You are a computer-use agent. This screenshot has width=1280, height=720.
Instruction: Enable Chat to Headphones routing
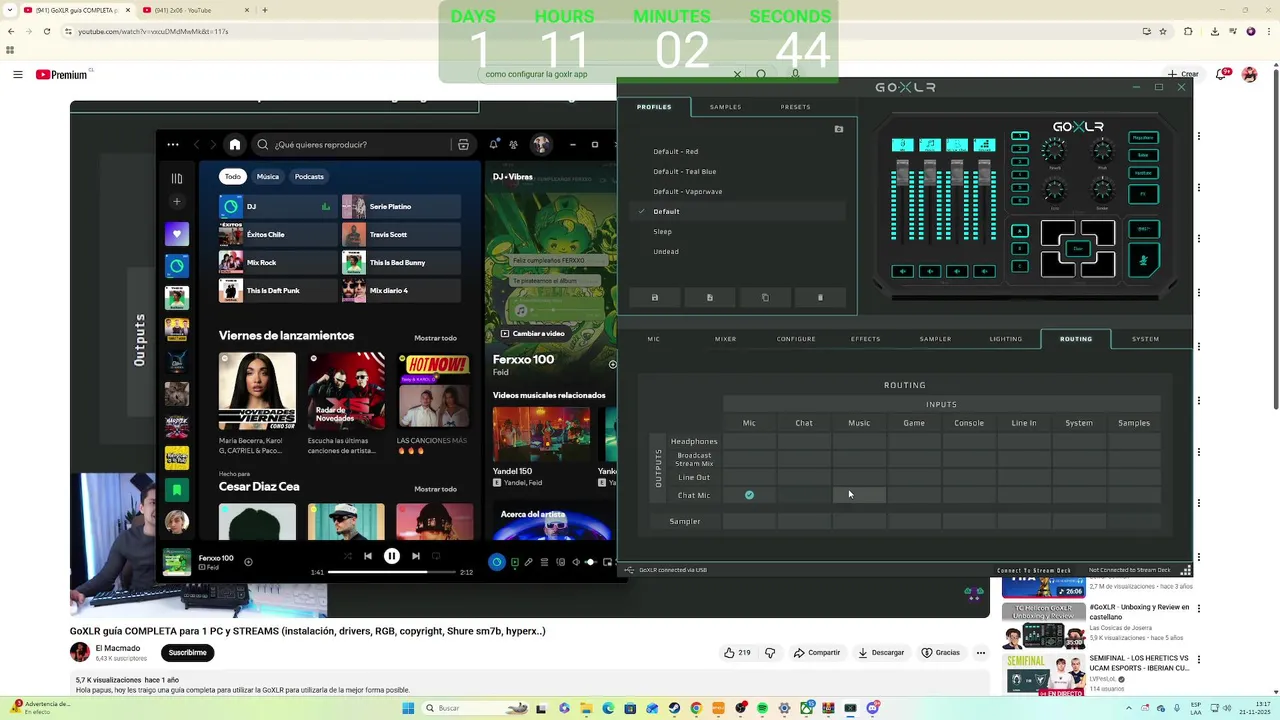(804, 441)
